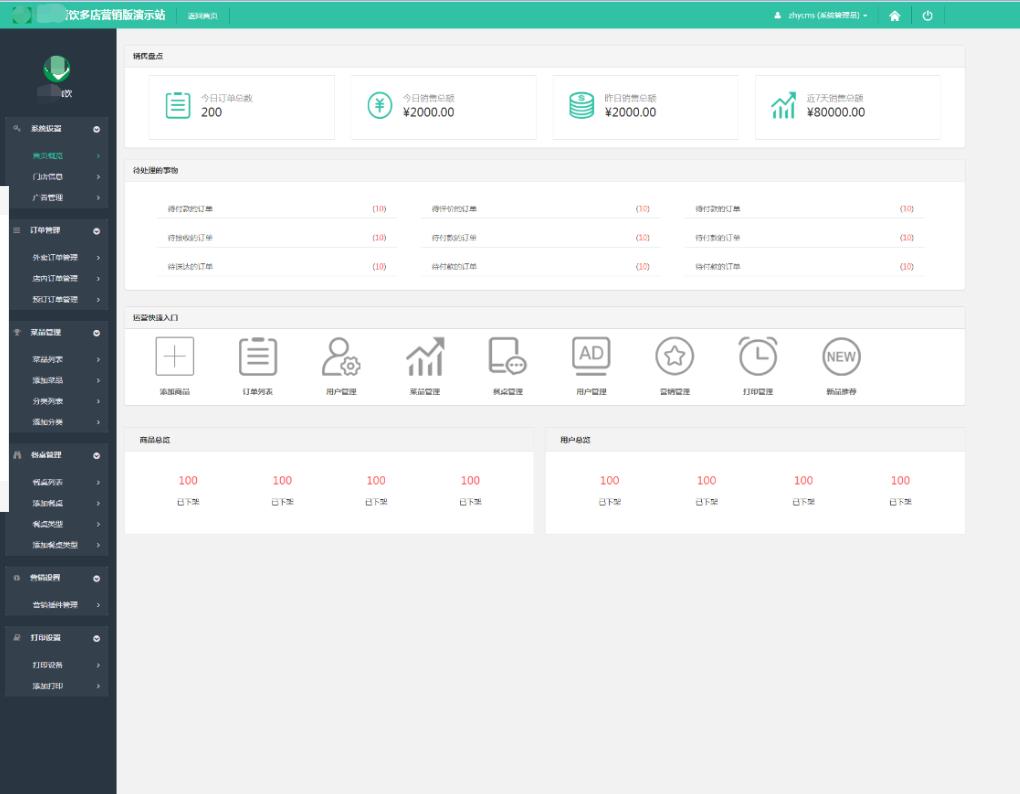Click the wrench icon beside 系统设置

17,129
